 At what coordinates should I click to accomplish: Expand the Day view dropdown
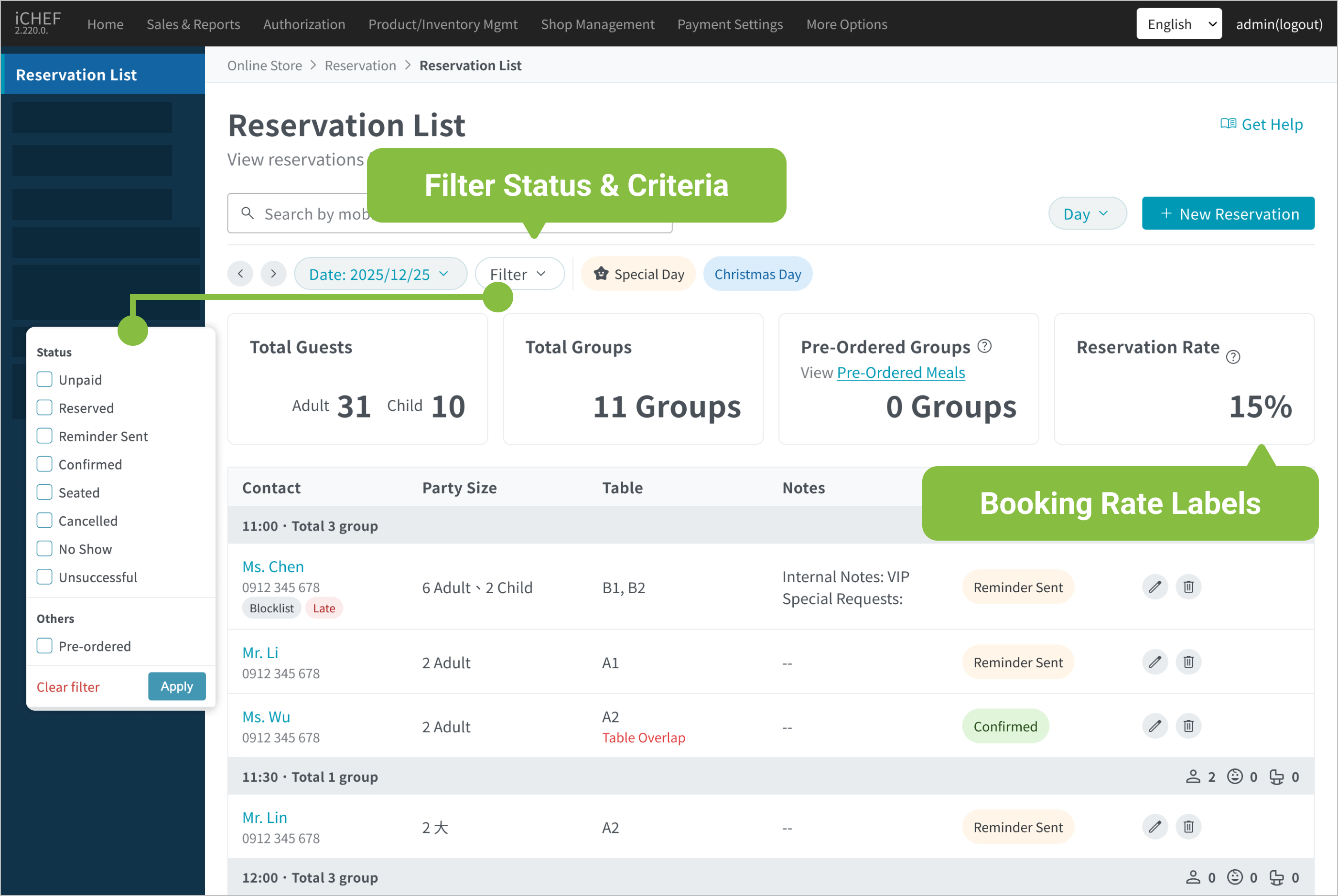(x=1087, y=213)
